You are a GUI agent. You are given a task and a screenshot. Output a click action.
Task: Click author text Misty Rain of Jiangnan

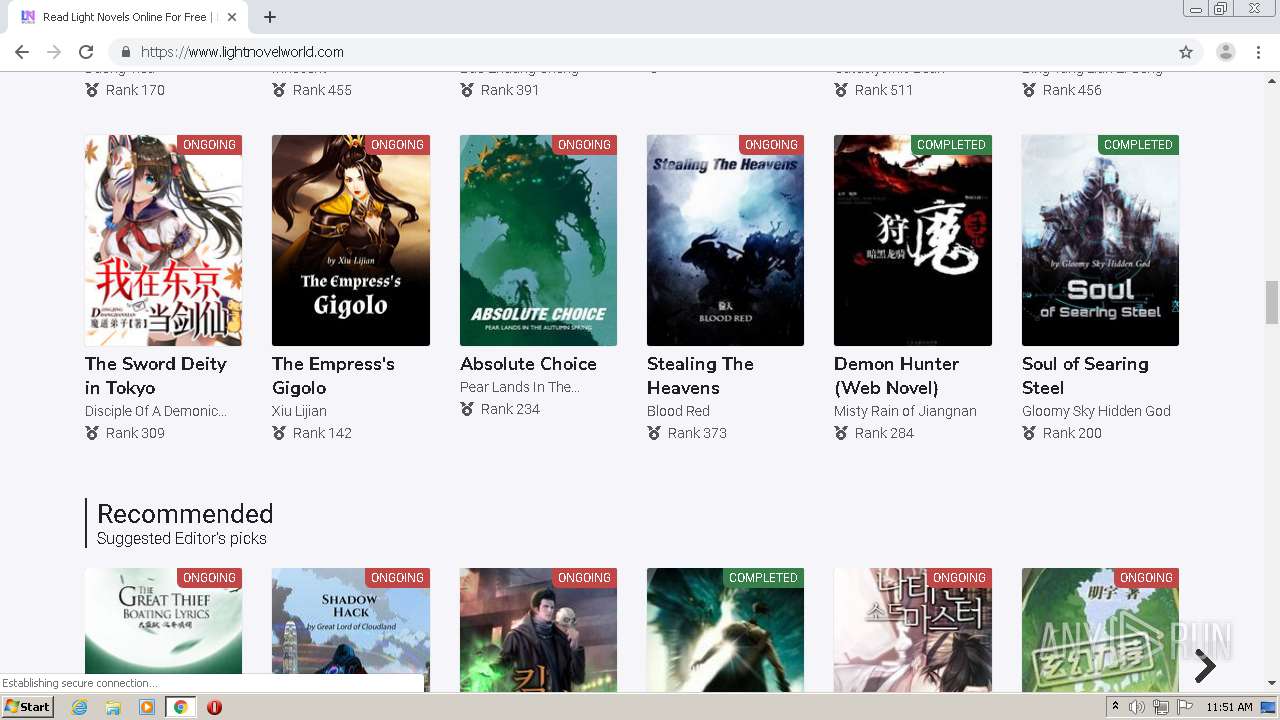pyautogui.click(x=905, y=411)
